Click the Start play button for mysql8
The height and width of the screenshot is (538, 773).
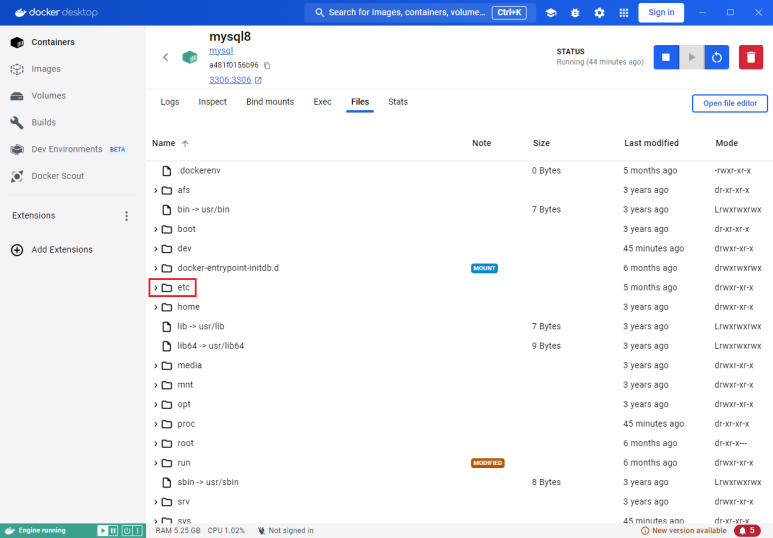pyautogui.click(x=692, y=57)
